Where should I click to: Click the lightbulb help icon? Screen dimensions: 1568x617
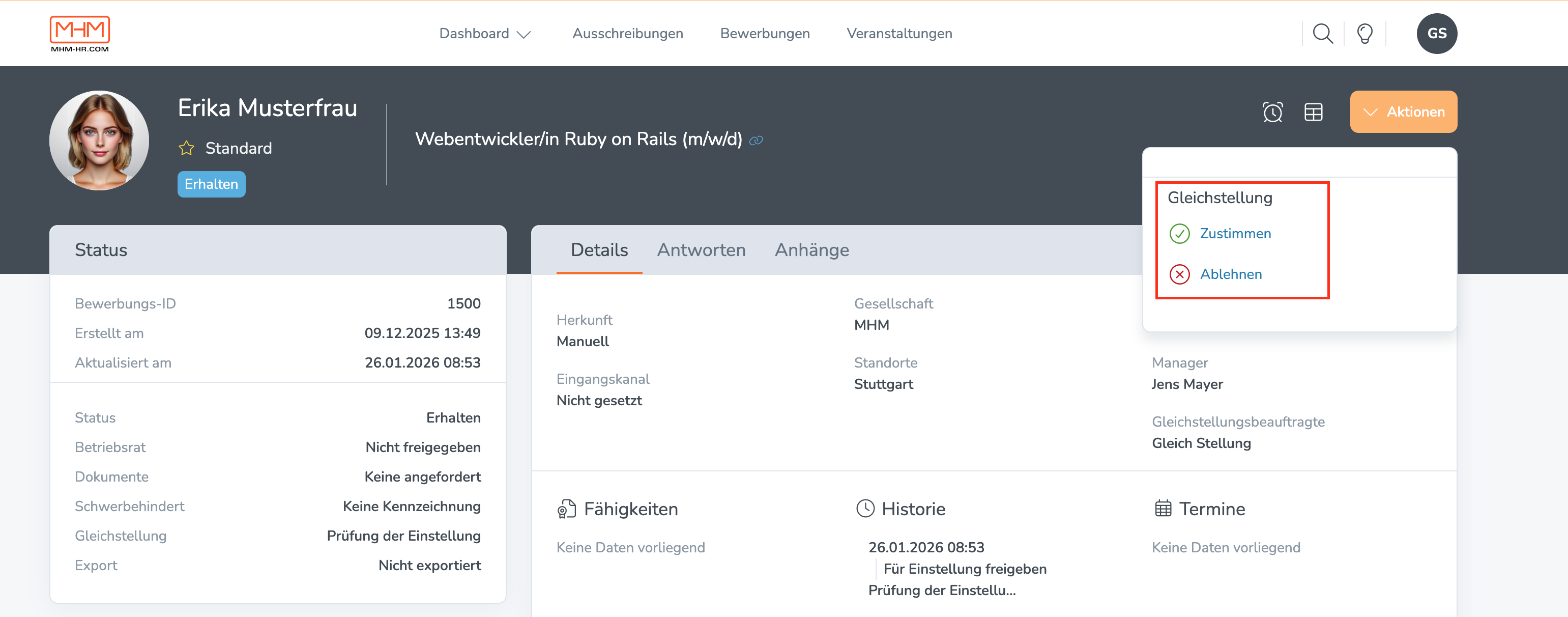coord(1364,34)
